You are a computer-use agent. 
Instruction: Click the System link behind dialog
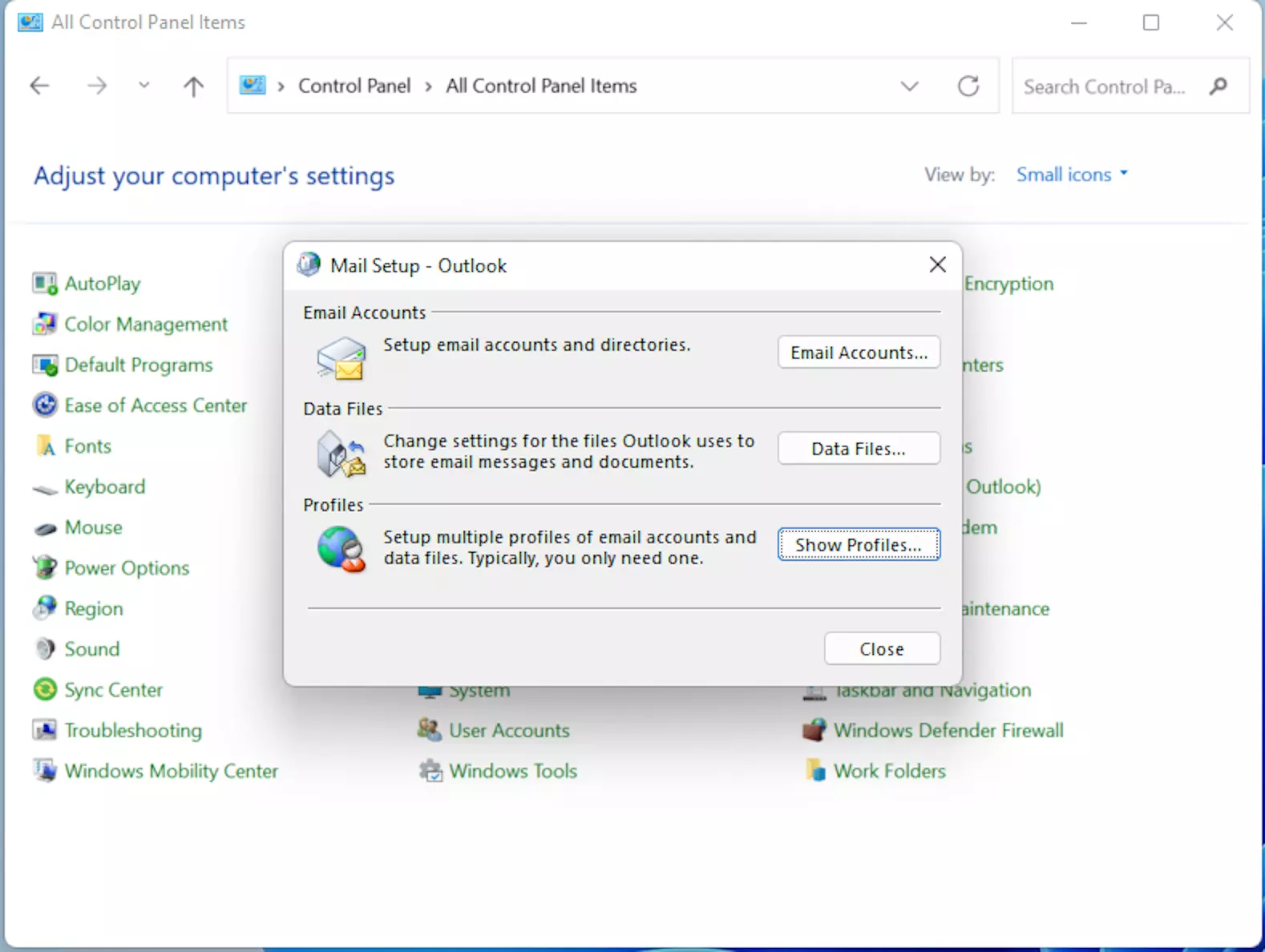(479, 691)
